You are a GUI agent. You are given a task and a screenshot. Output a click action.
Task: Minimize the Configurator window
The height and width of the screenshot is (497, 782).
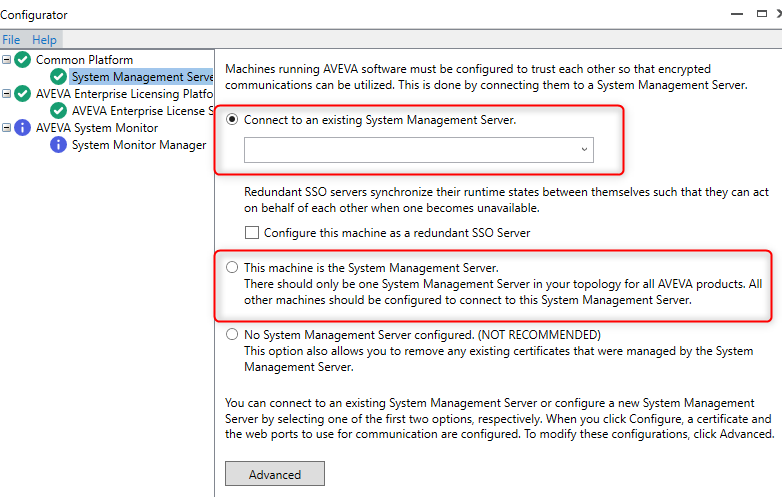(737, 14)
